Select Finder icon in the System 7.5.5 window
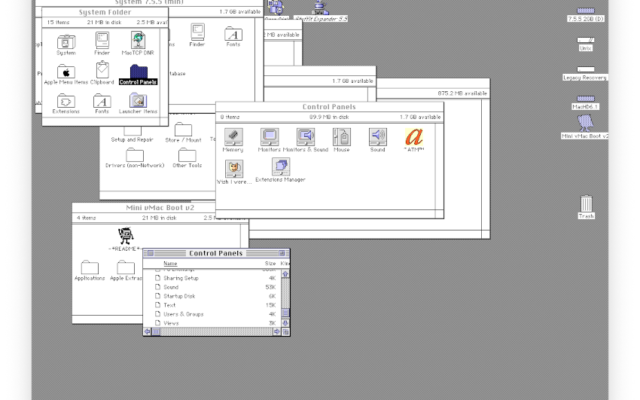Screen dimensions: 640x400 pyautogui.click(x=198, y=32)
